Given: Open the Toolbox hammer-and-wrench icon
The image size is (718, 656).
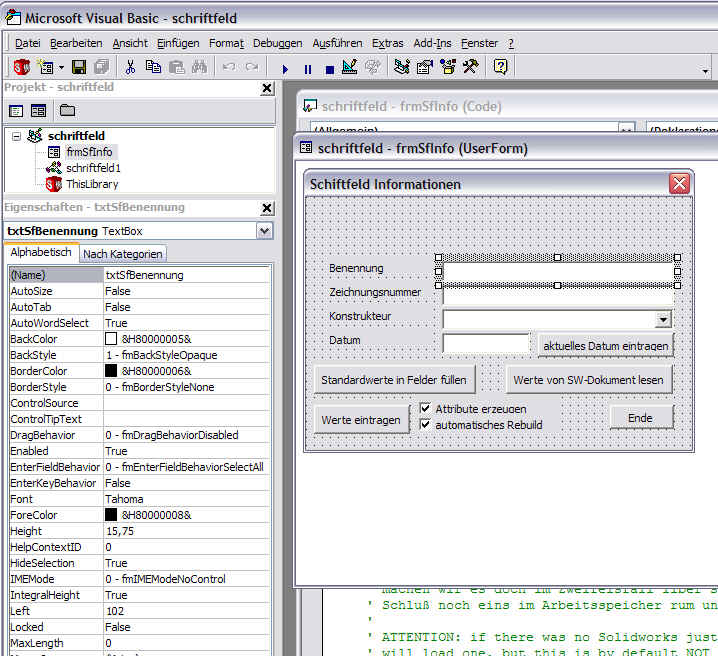Looking at the screenshot, I should tap(470, 67).
